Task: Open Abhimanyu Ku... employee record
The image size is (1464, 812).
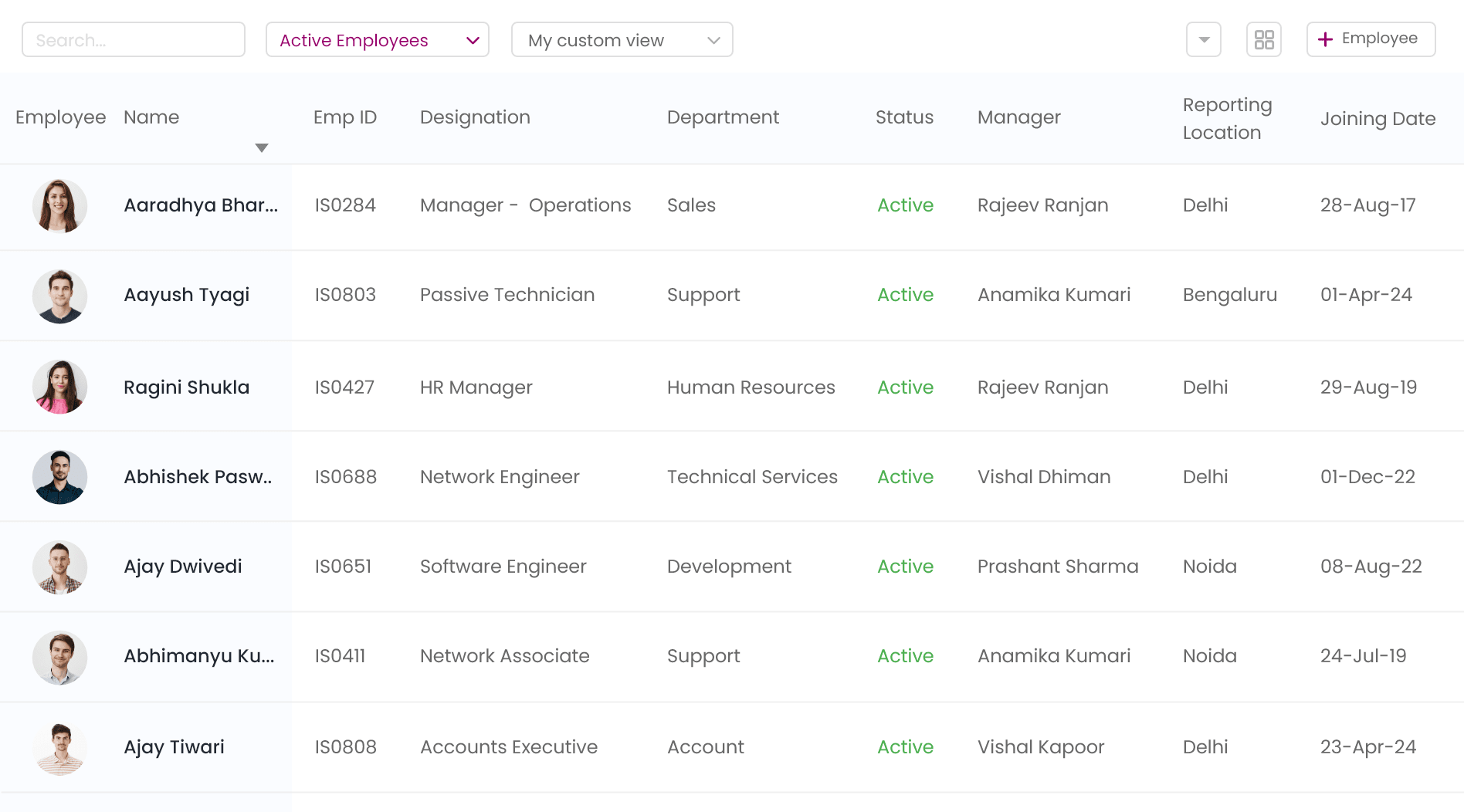Action: (x=198, y=656)
